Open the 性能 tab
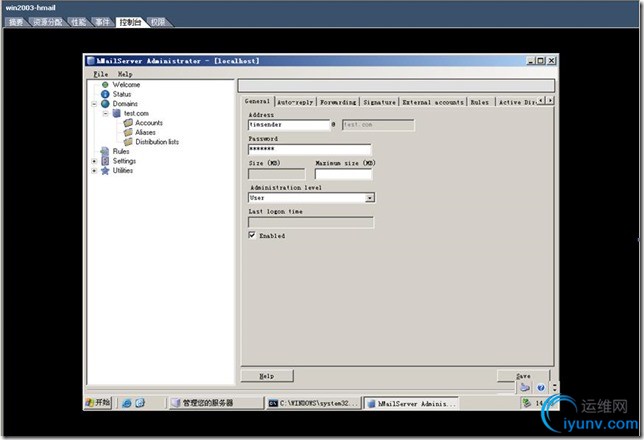 [x=79, y=22]
